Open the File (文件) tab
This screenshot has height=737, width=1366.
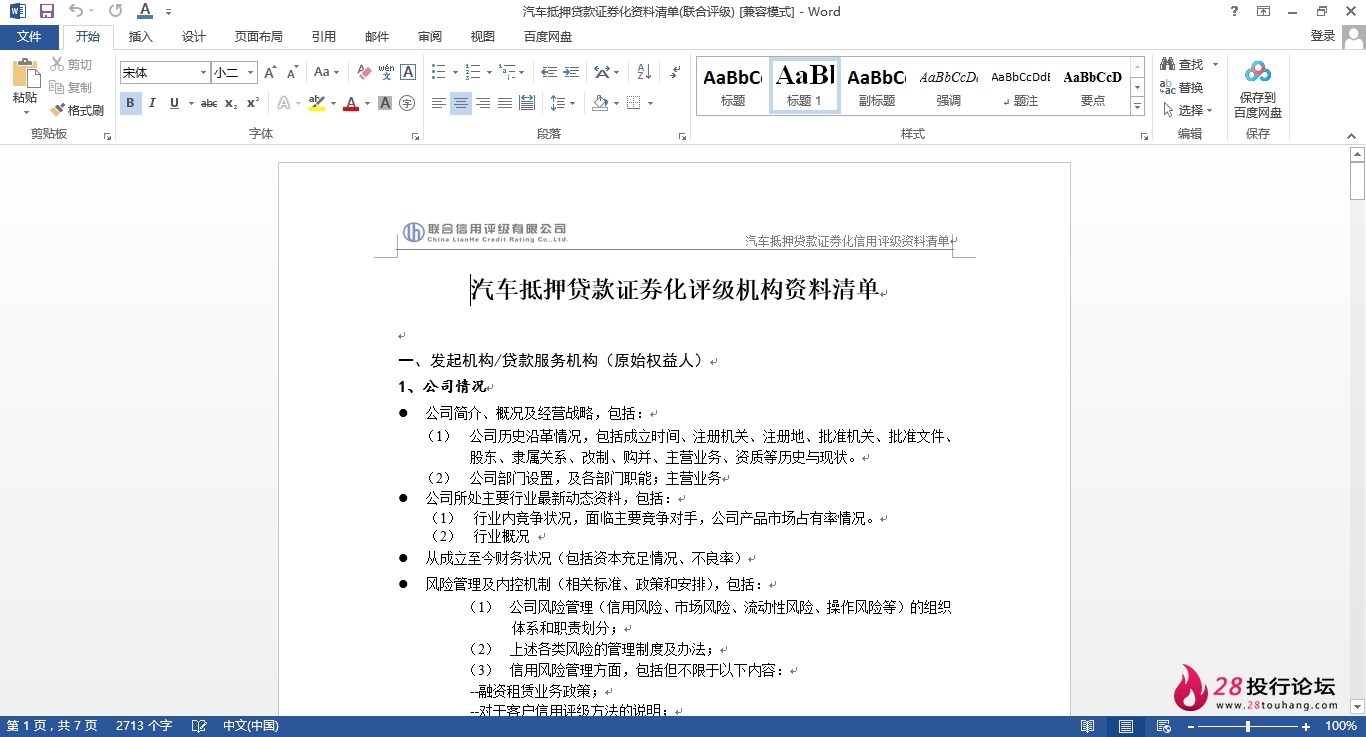coord(29,37)
